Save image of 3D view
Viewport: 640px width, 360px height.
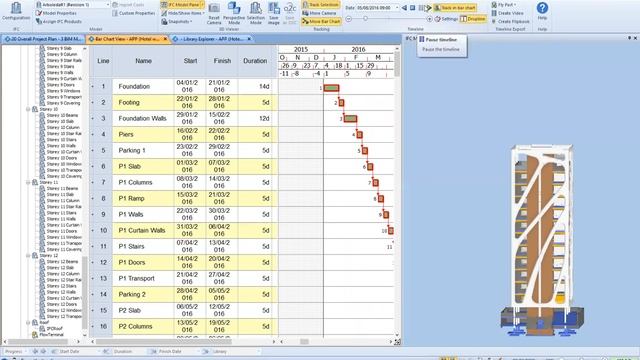pos(274,13)
